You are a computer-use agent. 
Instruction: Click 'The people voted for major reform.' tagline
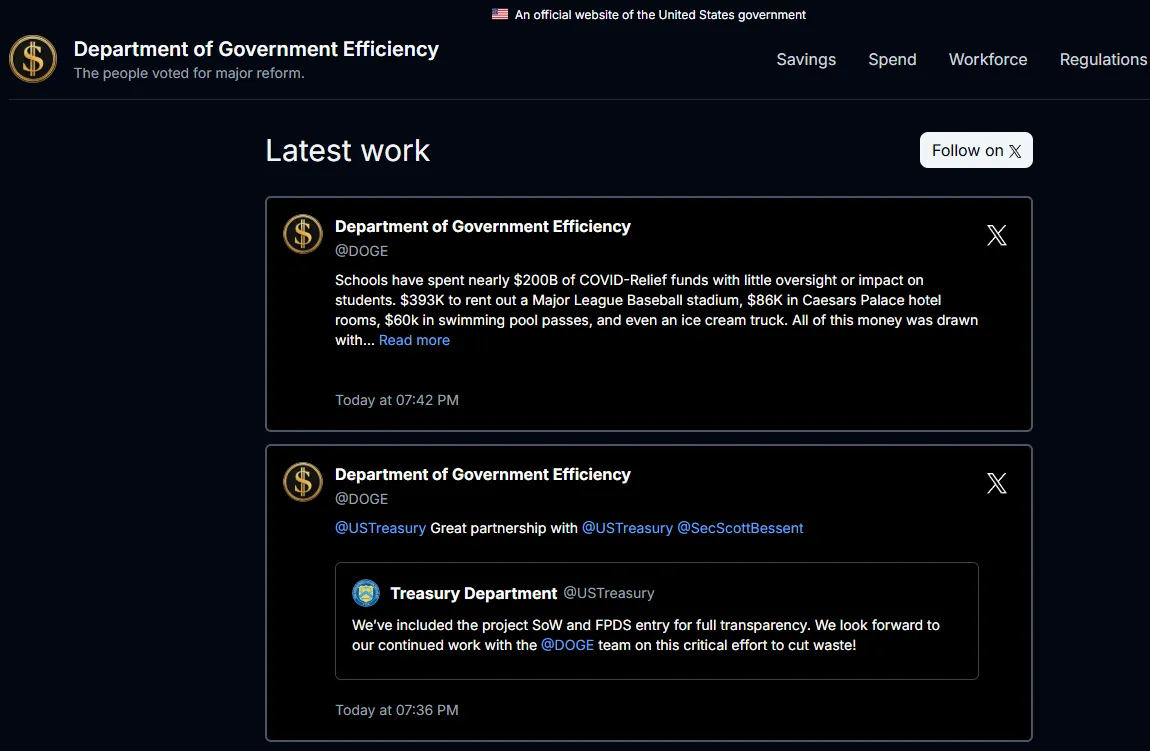pos(189,73)
